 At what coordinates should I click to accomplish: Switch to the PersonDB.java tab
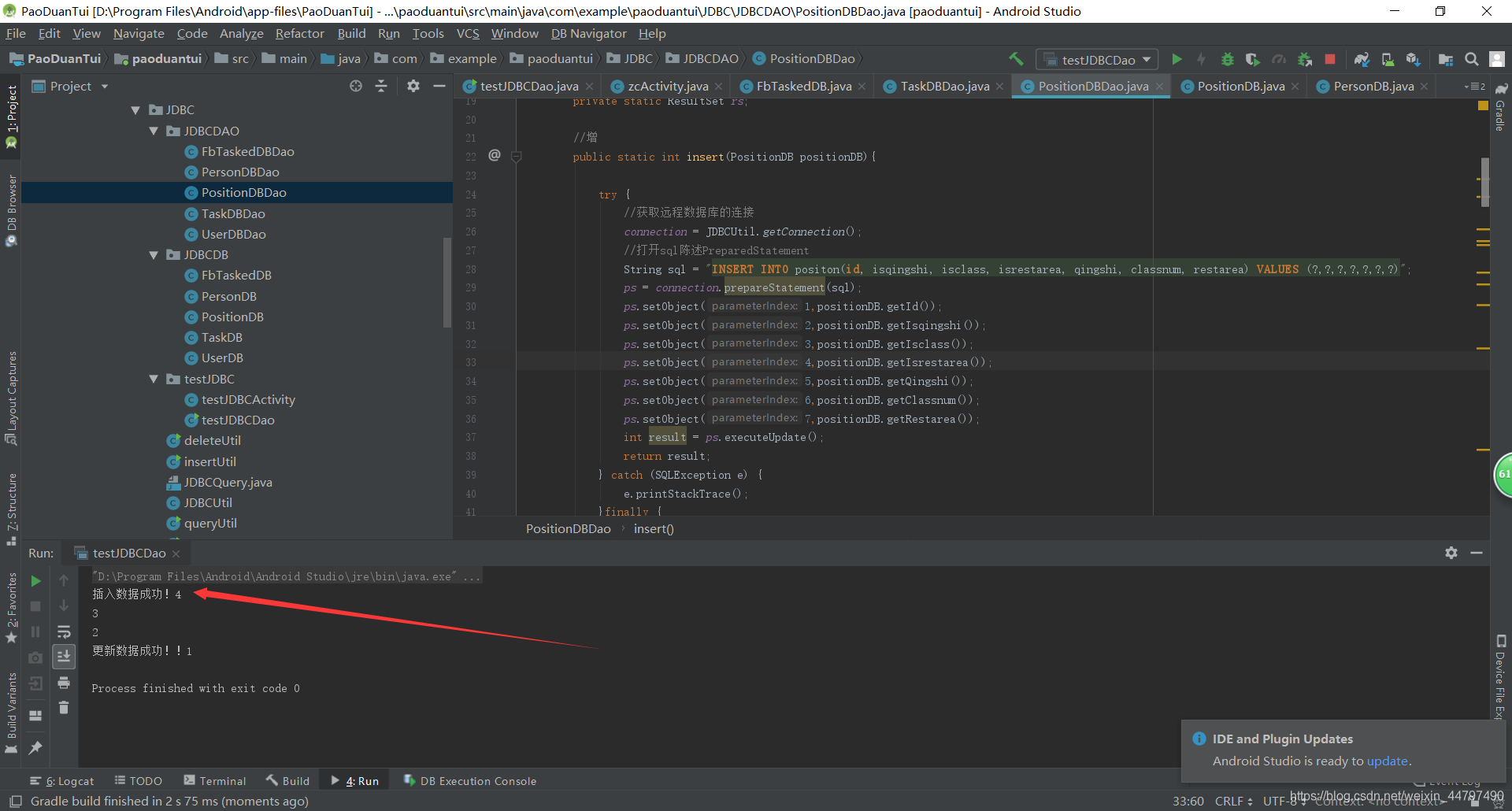pos(1373,87)
